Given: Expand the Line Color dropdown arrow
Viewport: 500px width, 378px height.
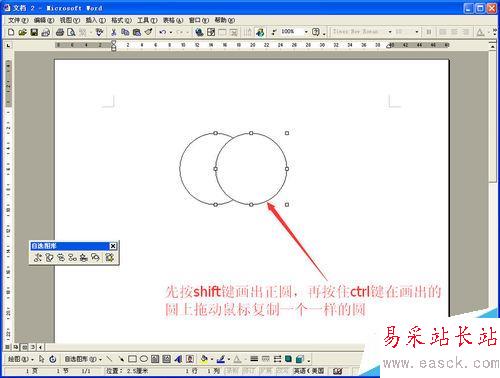Looking at the screenshot, I should (x=229, y=359).
